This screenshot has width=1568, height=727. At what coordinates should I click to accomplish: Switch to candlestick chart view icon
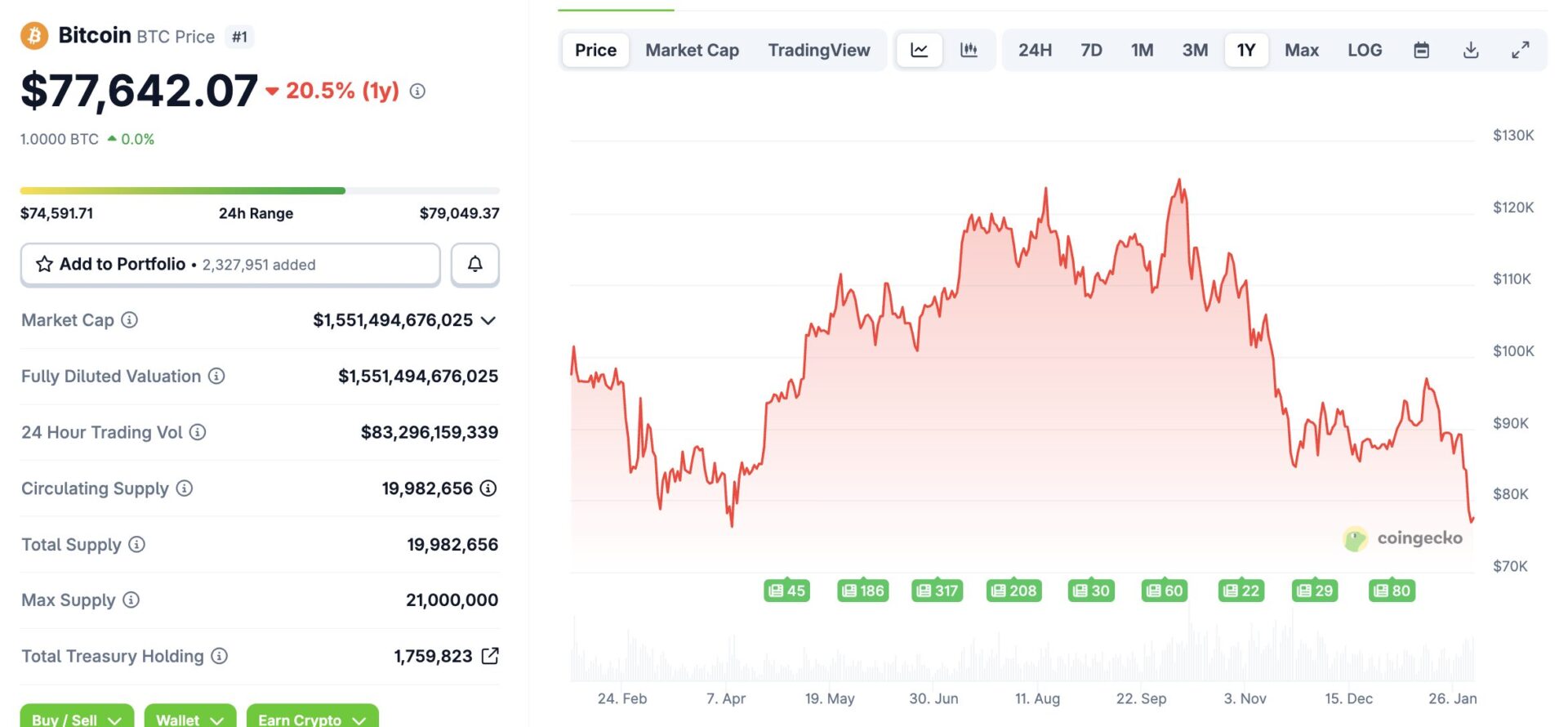tap(969, 50)
